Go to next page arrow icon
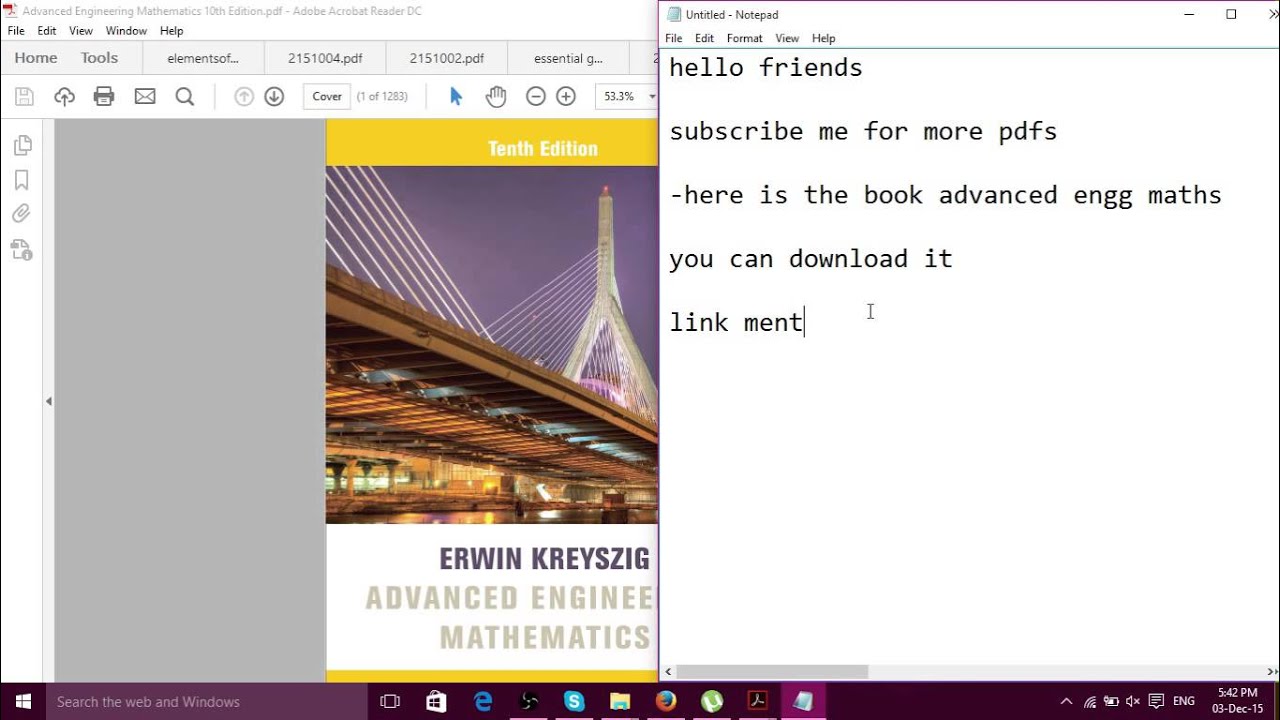This screenshot has width=1280, height=720. click(274, 96)
